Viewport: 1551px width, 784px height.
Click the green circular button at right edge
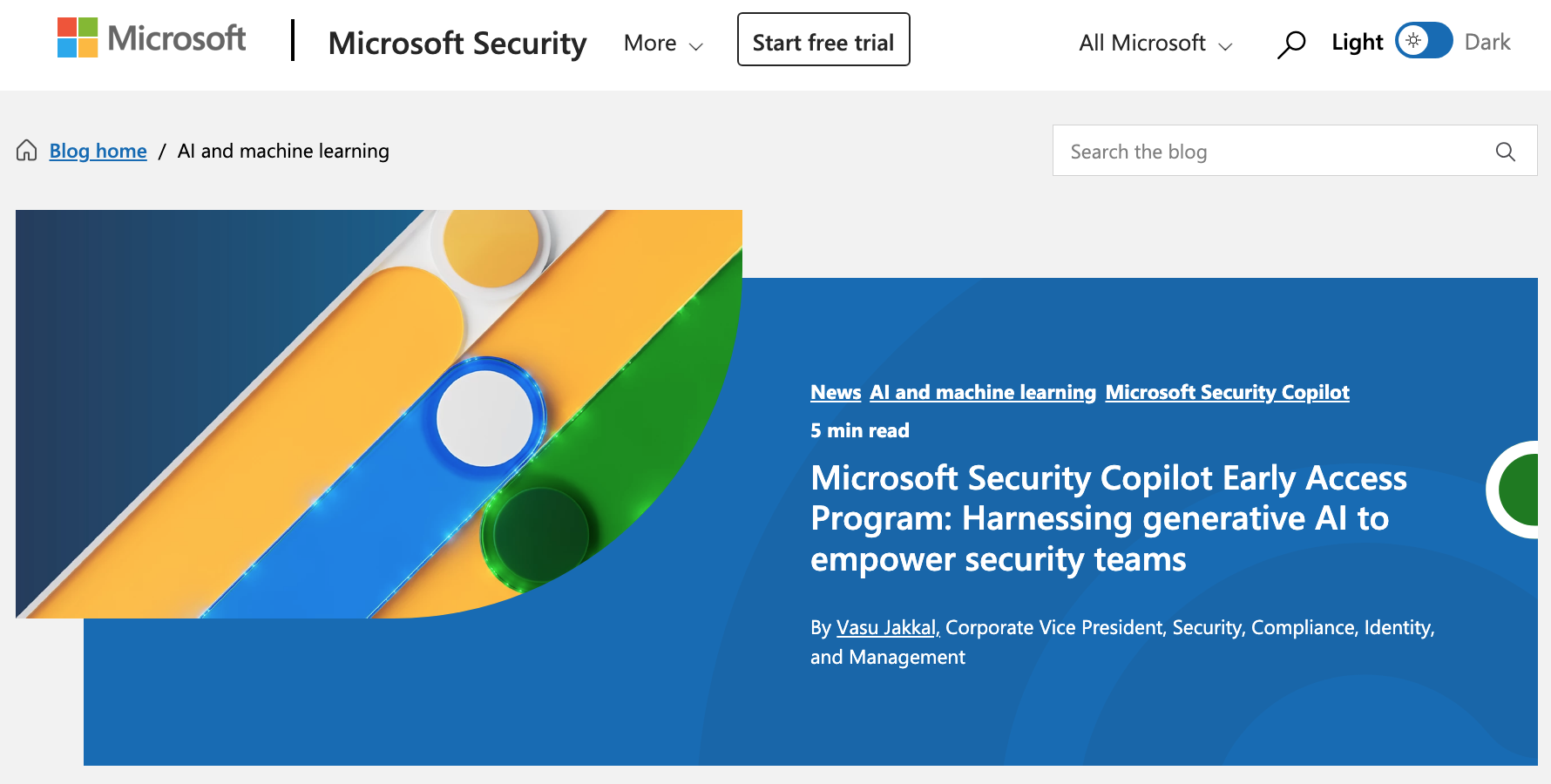click(x=1529, y=490)
